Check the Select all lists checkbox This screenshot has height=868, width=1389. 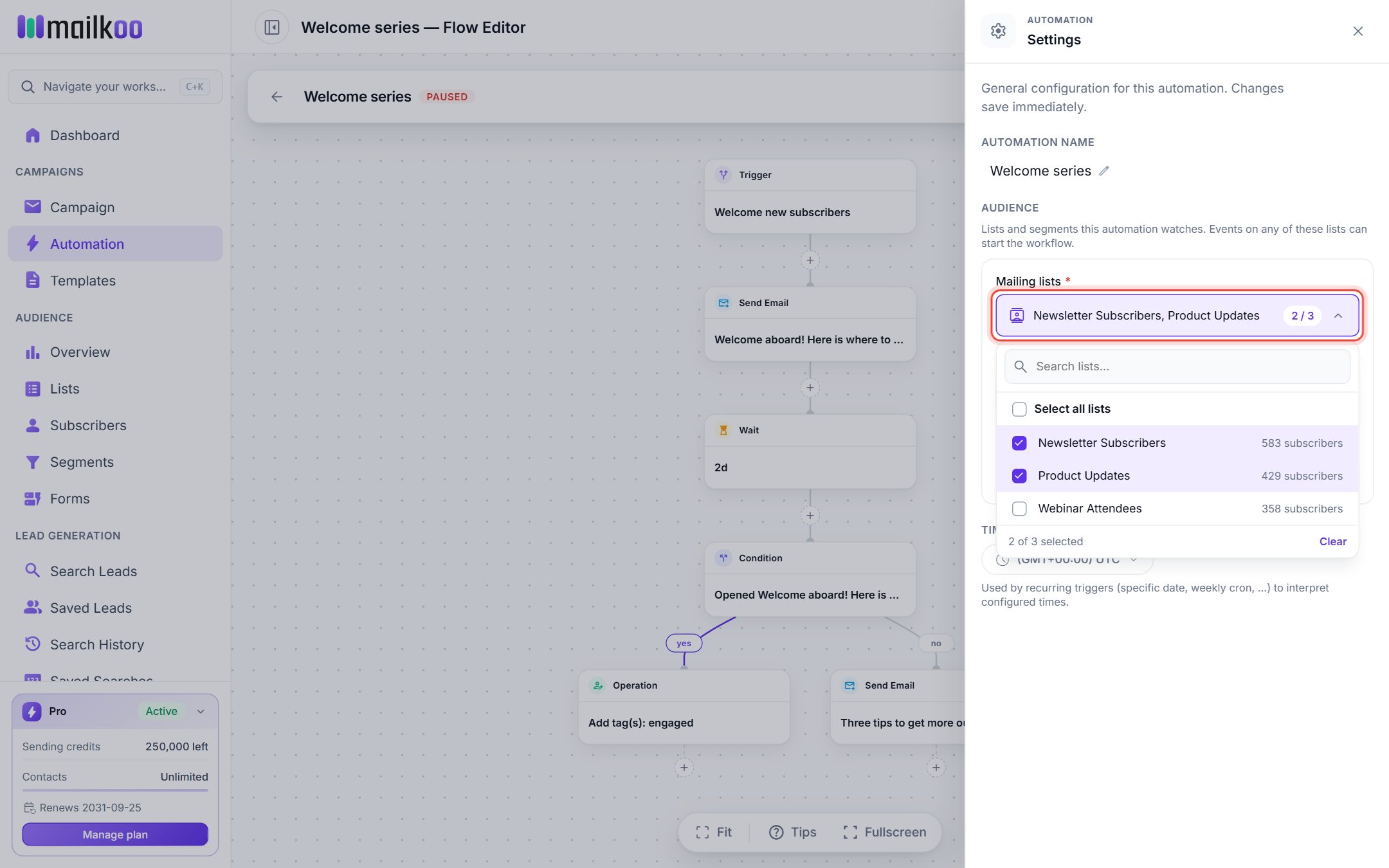coord(1019,409)
